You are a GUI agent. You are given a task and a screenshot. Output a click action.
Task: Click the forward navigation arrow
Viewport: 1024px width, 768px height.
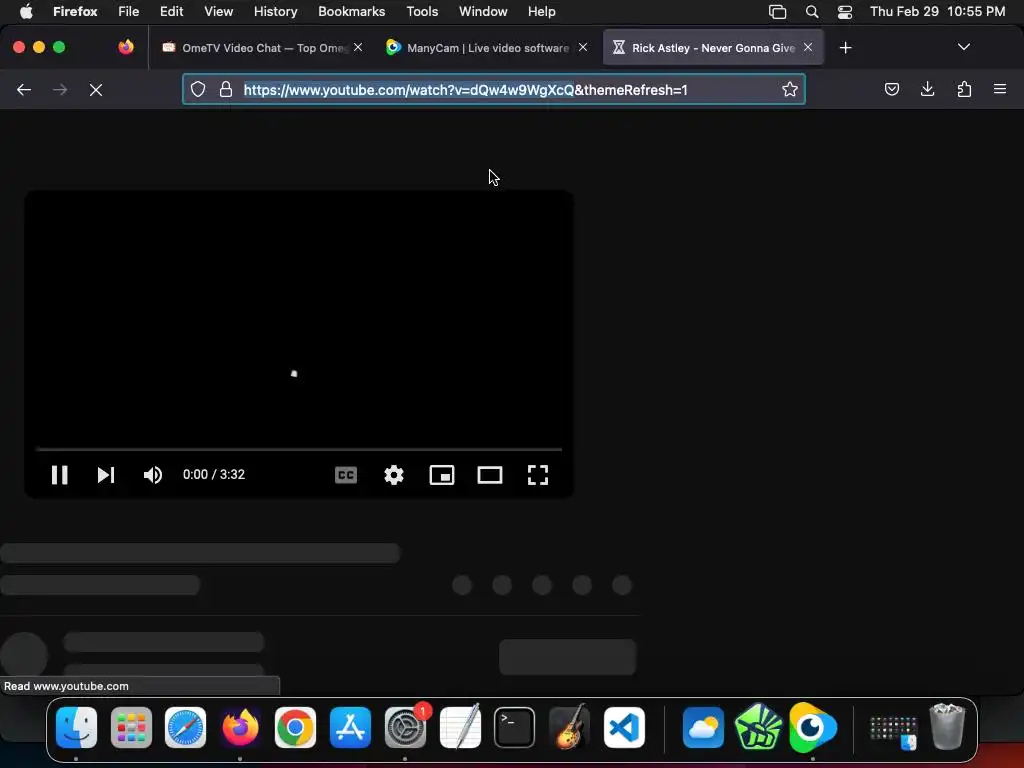tap(59, 89)
